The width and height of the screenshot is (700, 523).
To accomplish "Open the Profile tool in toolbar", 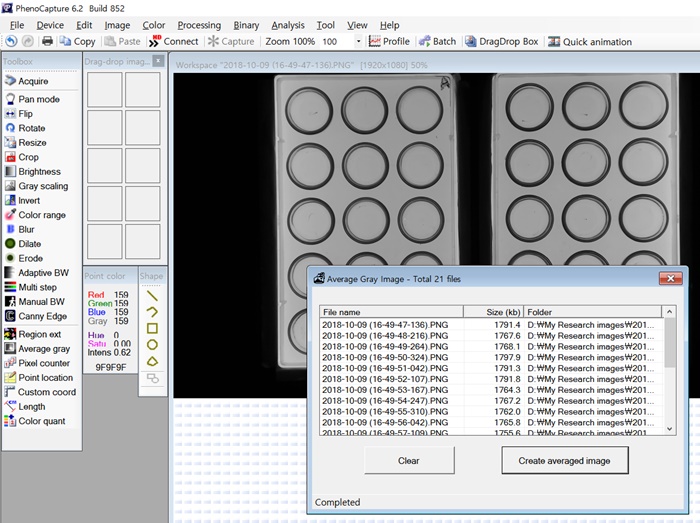I will coord(389,42).
